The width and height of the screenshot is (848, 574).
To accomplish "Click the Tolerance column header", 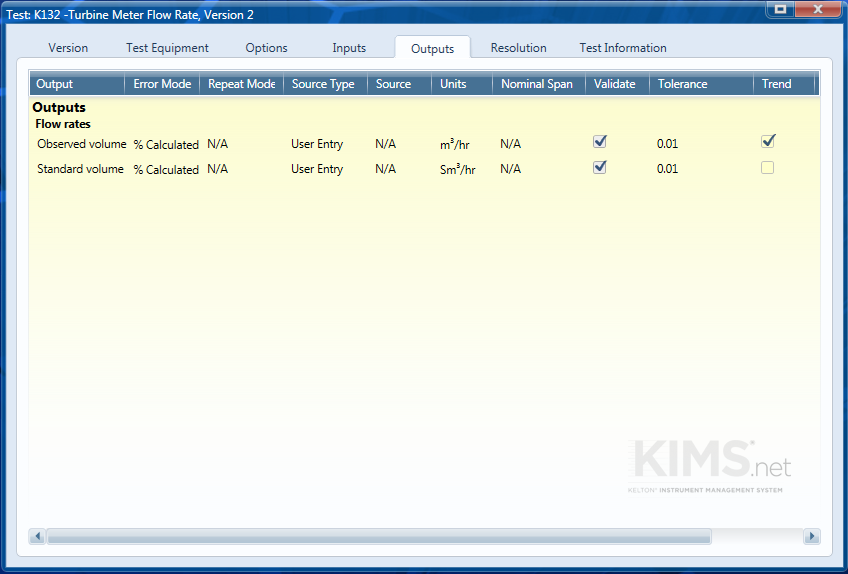I will pos(701,84).
